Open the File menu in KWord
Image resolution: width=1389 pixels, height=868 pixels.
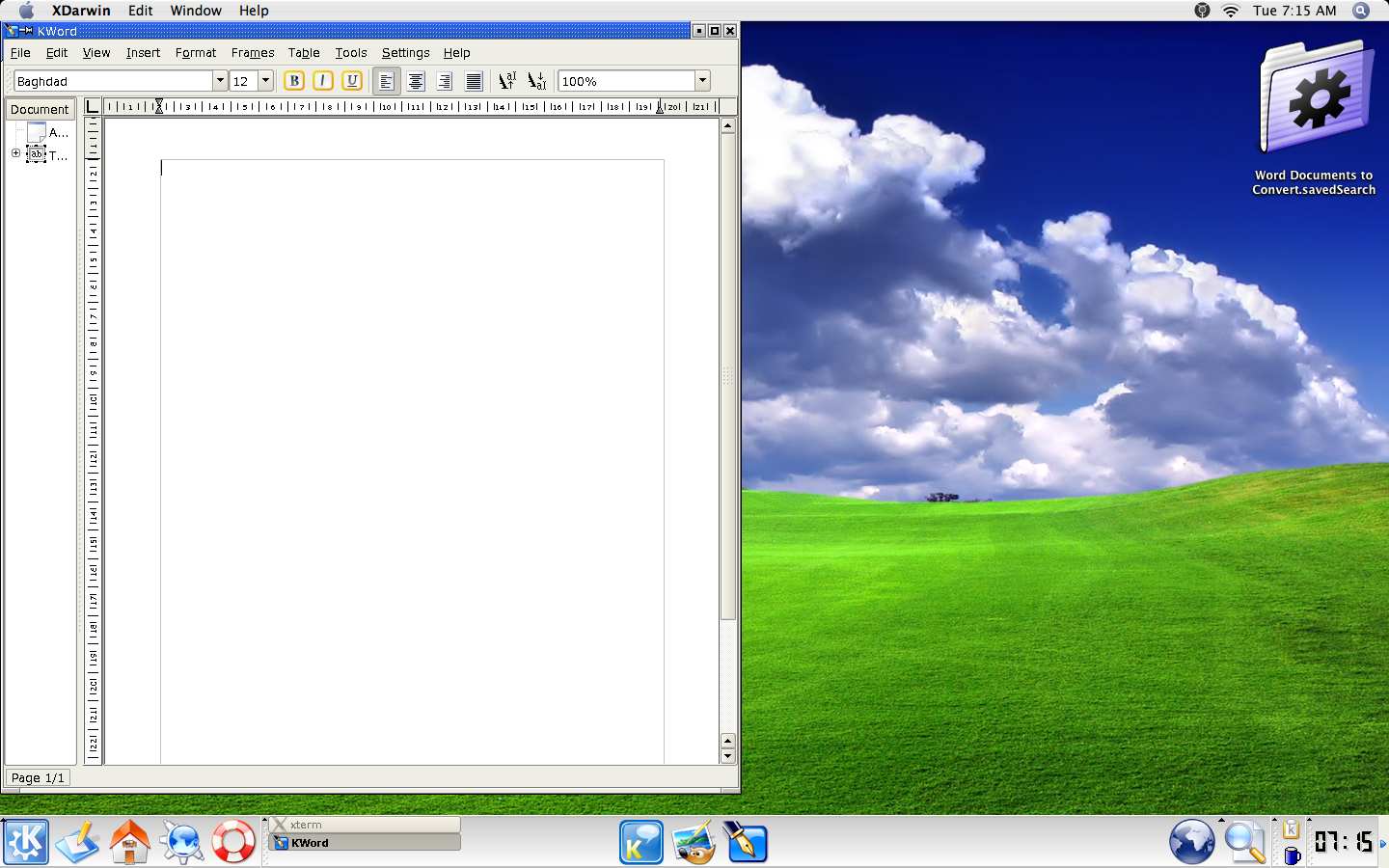point(20,53)
